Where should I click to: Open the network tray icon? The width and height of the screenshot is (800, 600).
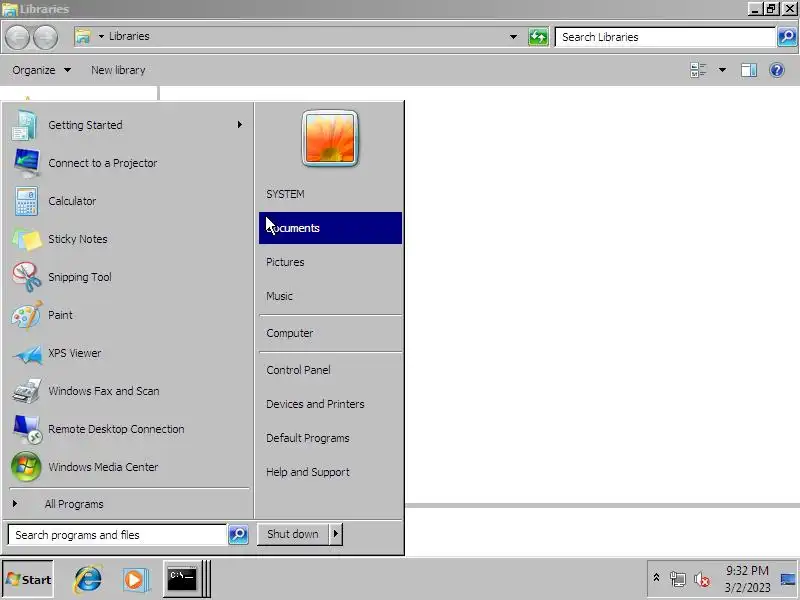(x=678, y=580)
